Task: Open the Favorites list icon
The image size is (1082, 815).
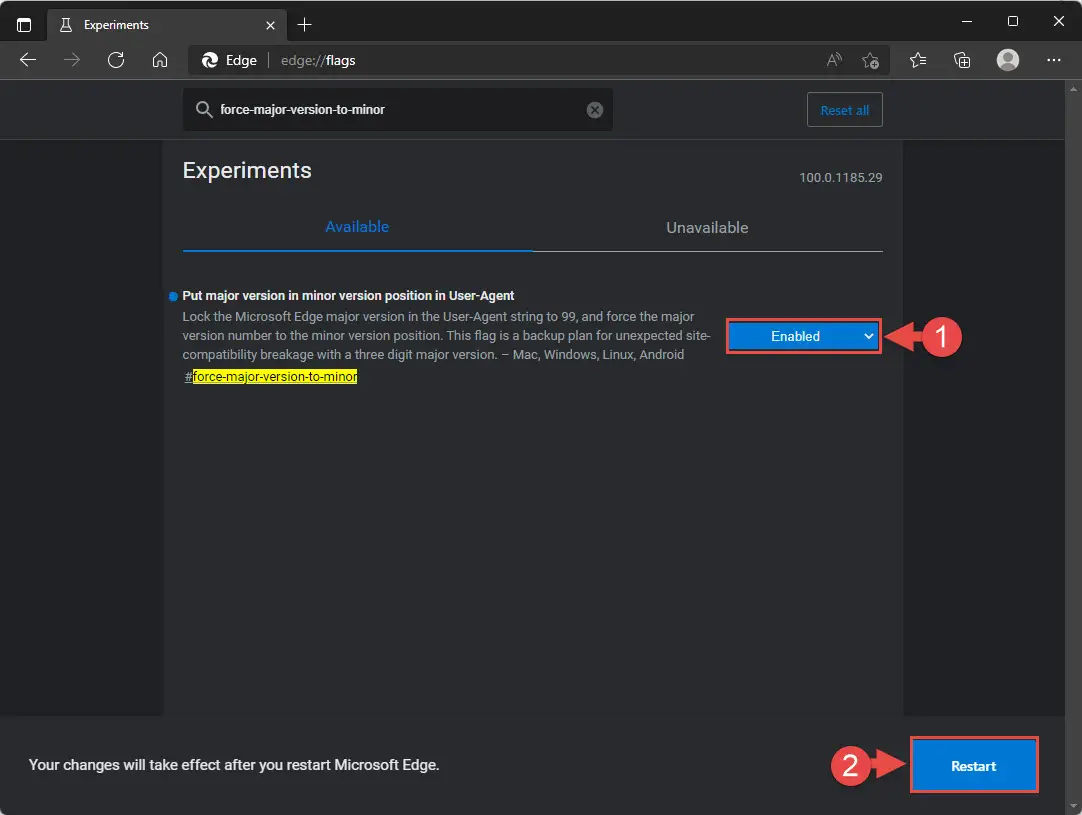Action: [x=918, y=60]
